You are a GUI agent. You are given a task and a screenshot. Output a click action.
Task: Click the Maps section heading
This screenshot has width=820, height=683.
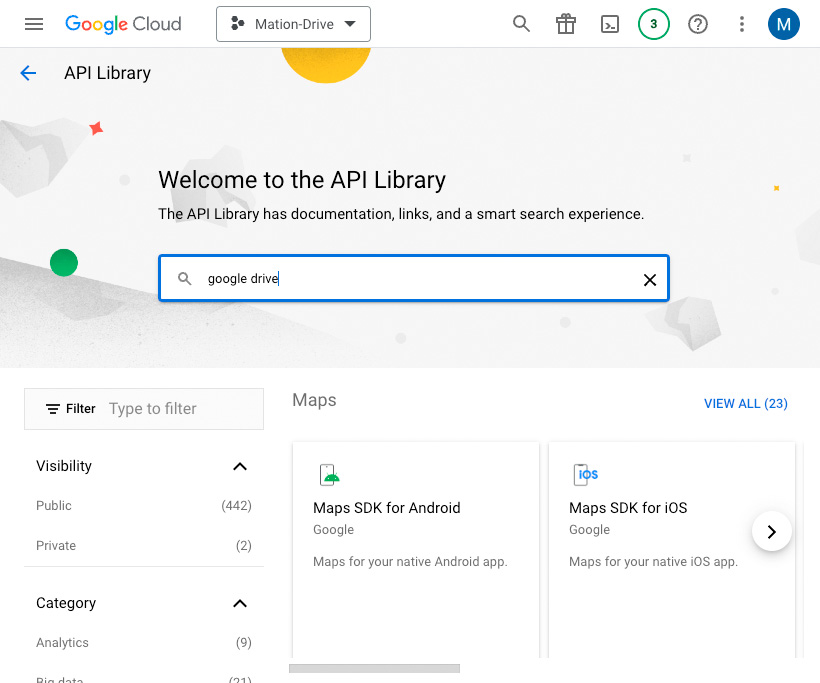314,400
